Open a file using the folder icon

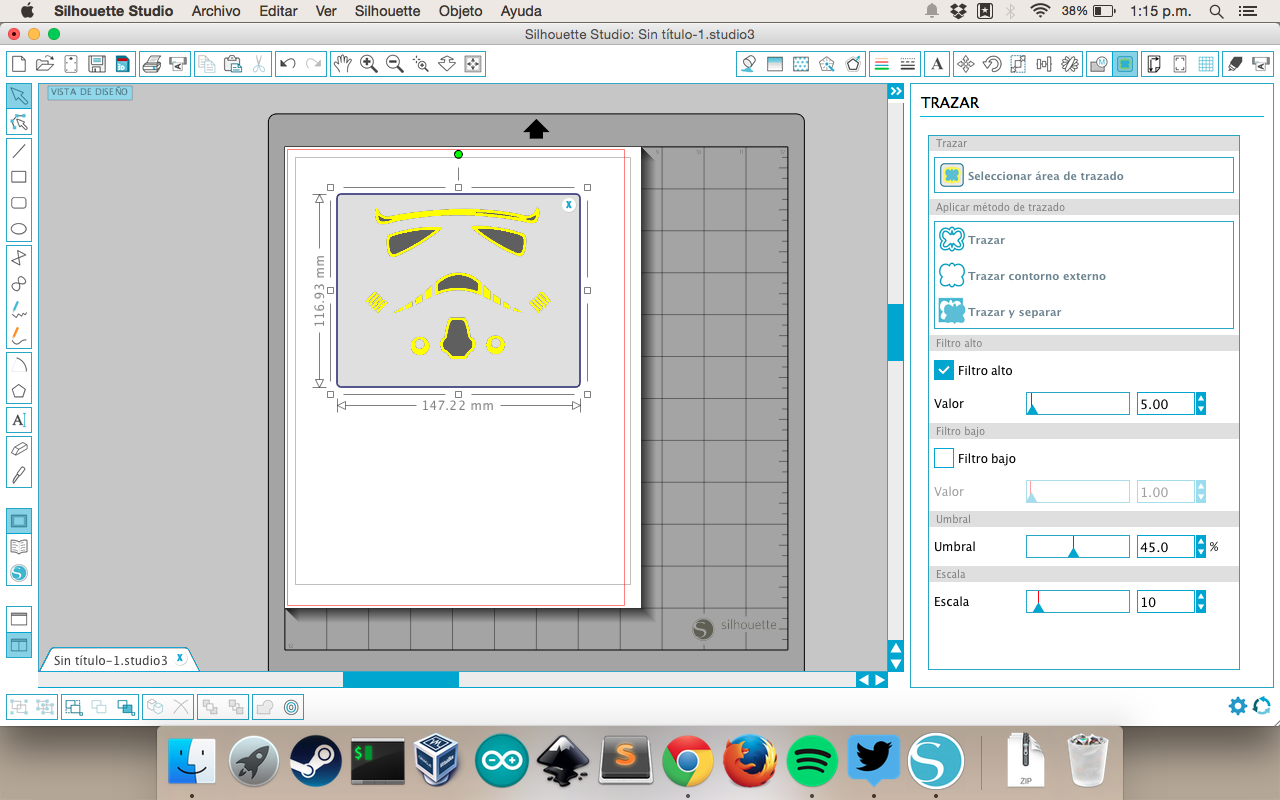[x=44, y=64]
